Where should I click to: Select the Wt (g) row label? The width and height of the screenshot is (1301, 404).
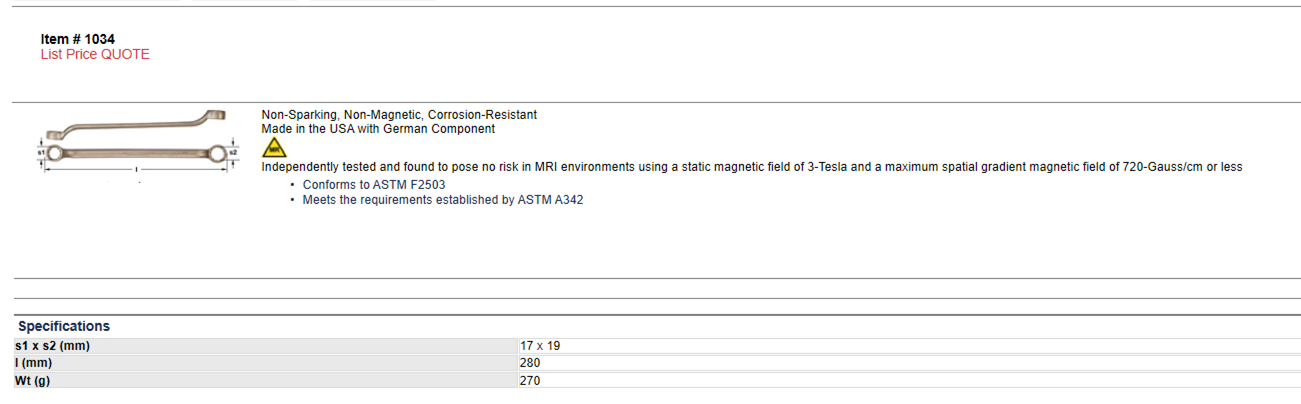(33, 381)
